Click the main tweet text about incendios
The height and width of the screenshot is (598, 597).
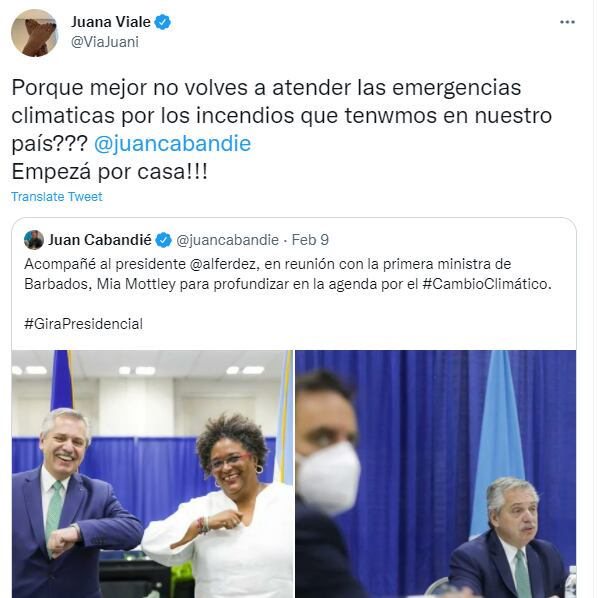point(282,116)
